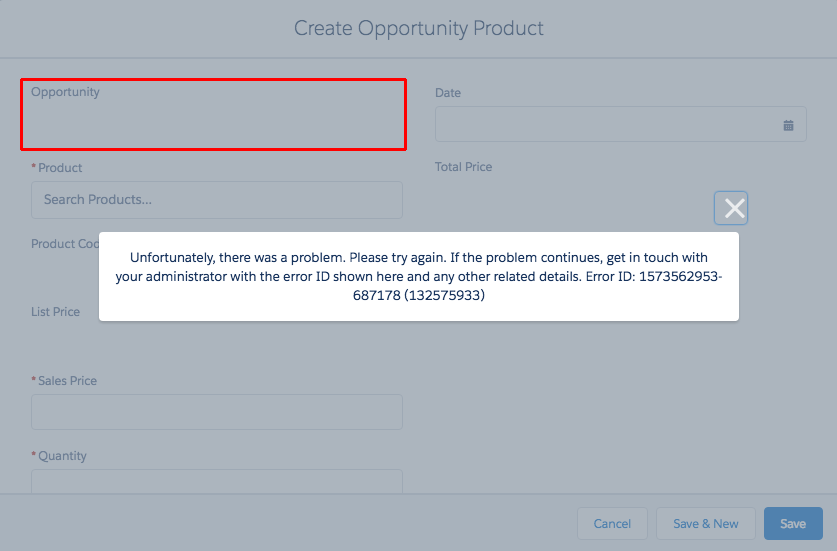The width and height of the screenshot is (837, 551).
Task: Click the Save & New button
Action: pos(705,524)
